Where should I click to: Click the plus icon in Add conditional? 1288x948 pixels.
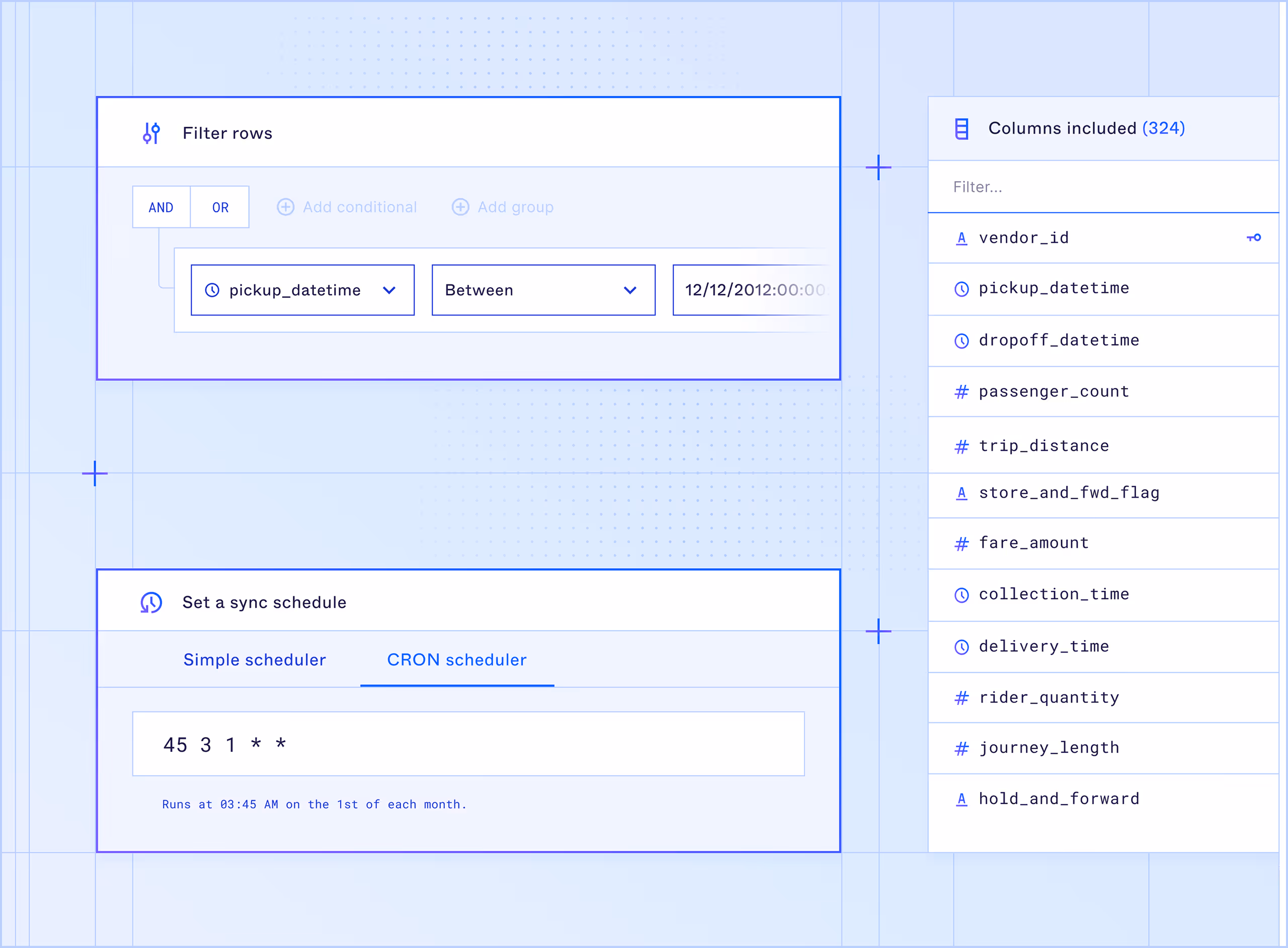(286, 207)
